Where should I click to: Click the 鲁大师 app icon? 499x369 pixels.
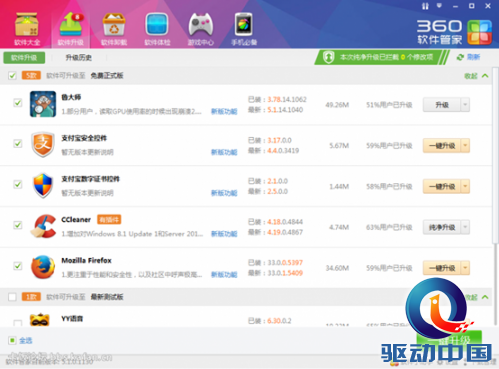click(43, 104)
